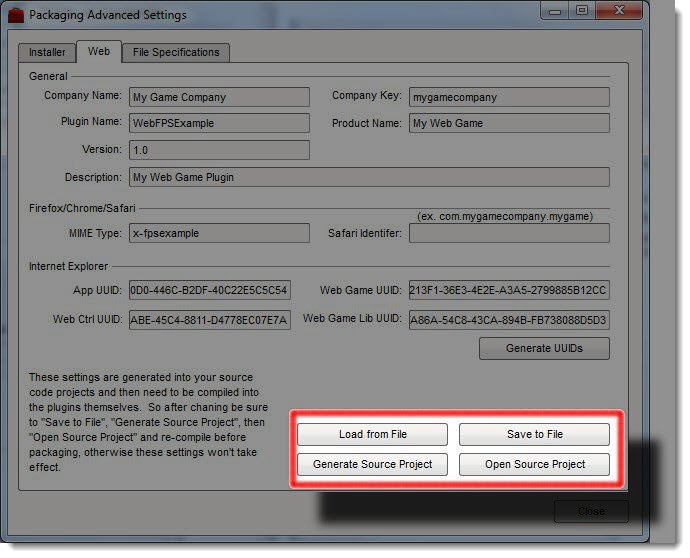
Task: Click the '(ex. com.mygamecompany.mygame)' hint text
Action: [505, 217]
